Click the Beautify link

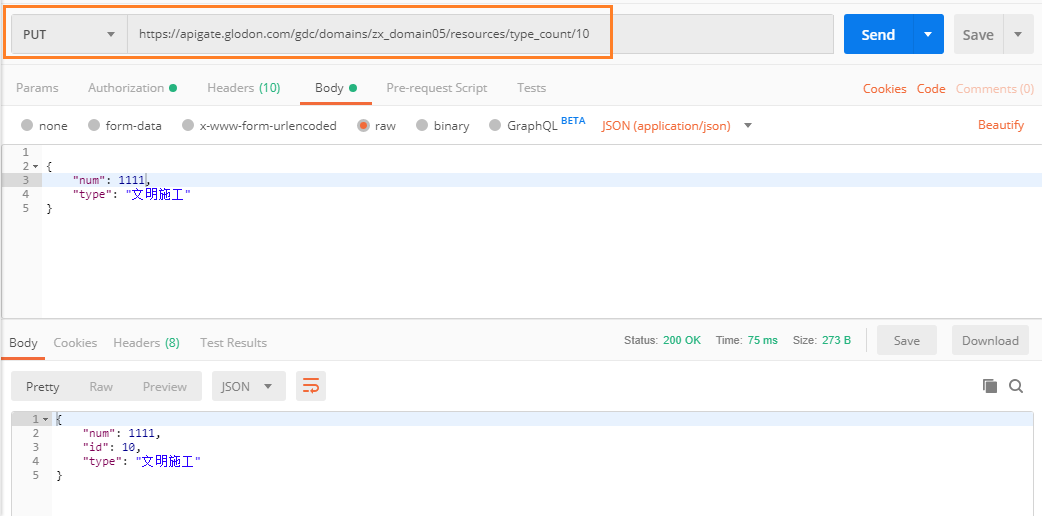click(x=1000, y=125)
